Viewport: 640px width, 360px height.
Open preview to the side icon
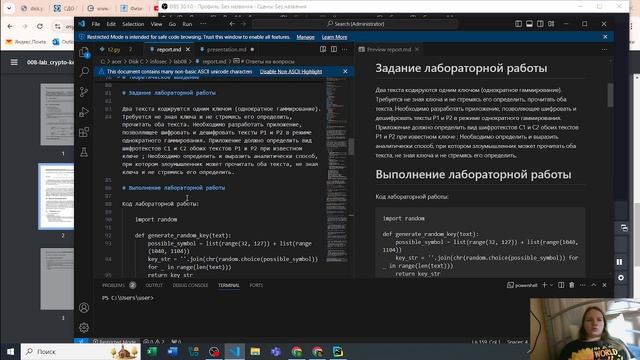coord(323,49)
